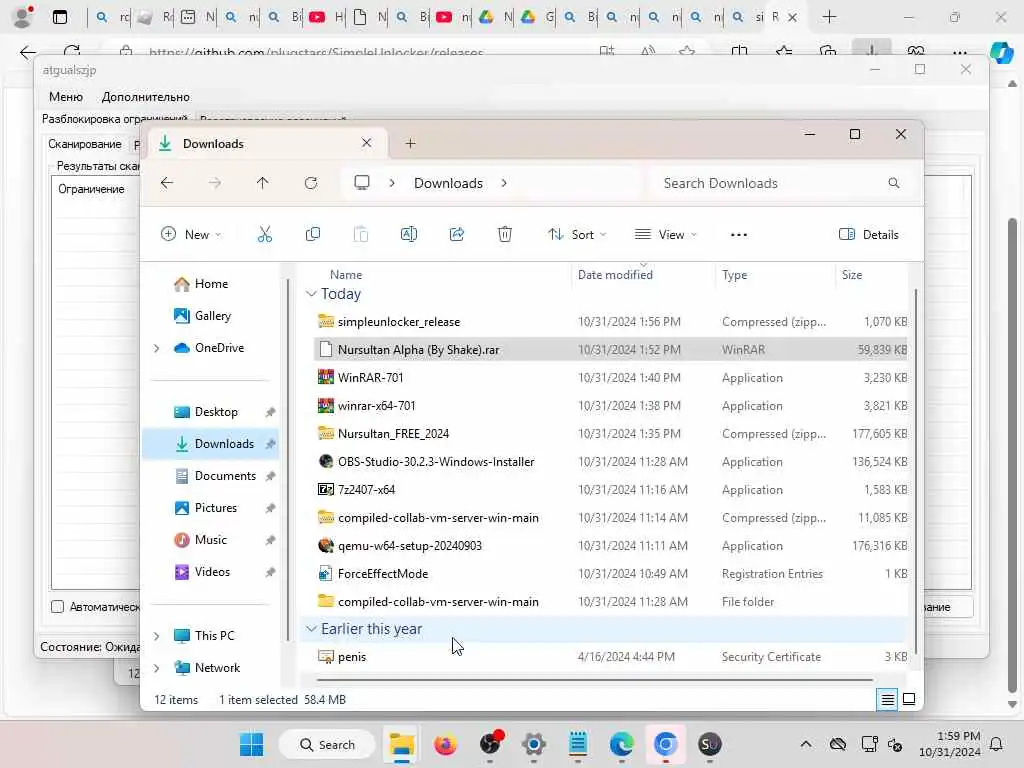Screen dimensions: 1024x768
Task: Open Дополнительно menu in background window
Action: pos(146,97)
